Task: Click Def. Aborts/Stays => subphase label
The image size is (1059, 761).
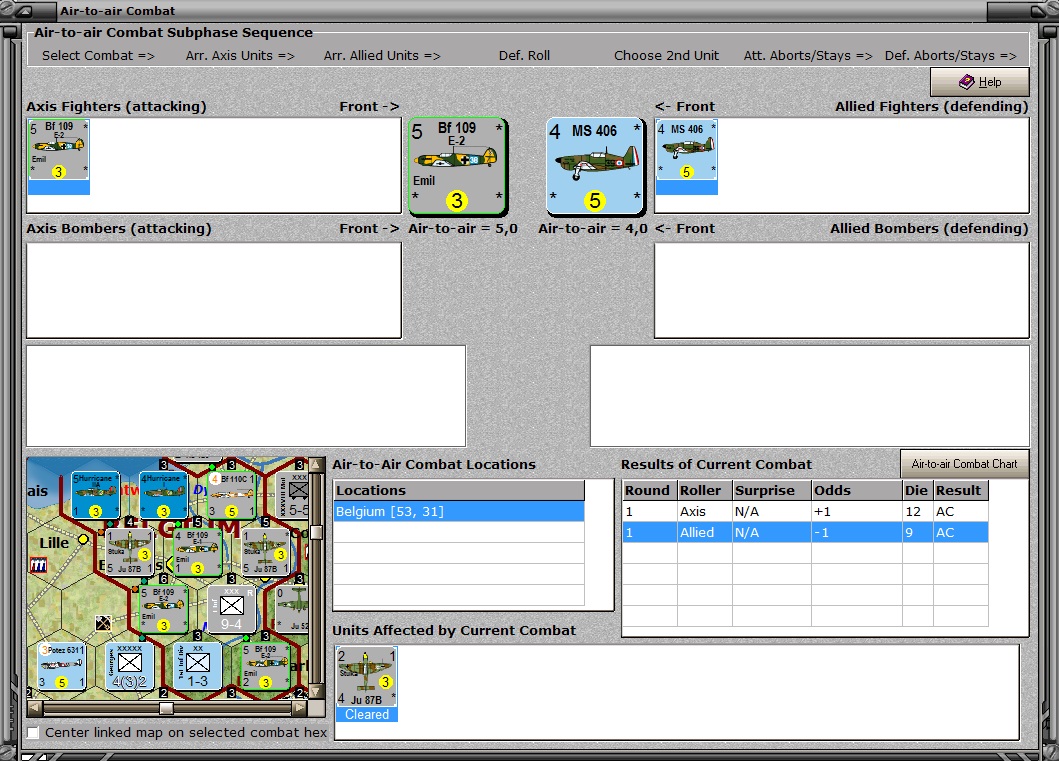Action: [x=950, y=55]
